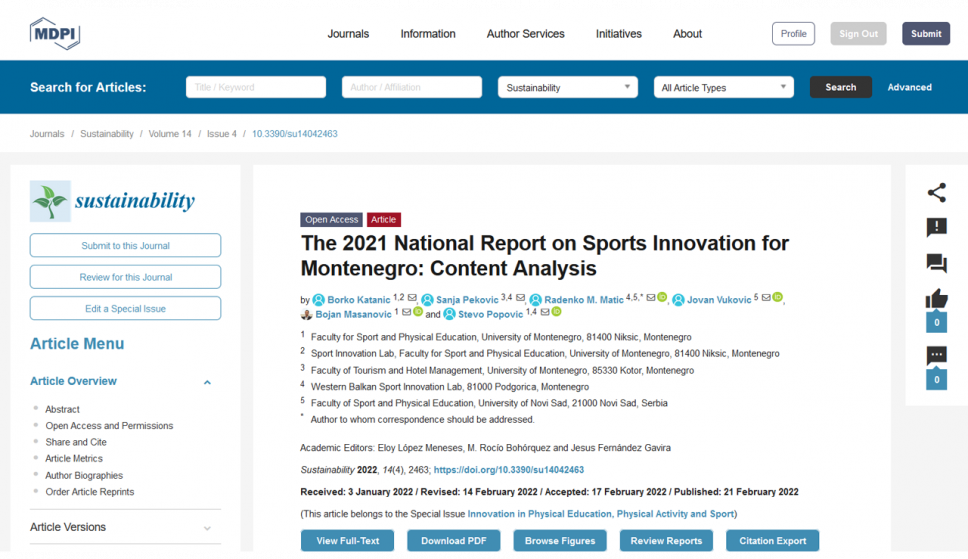
Task: Open the article DOI link
Action: coord(508,470)
